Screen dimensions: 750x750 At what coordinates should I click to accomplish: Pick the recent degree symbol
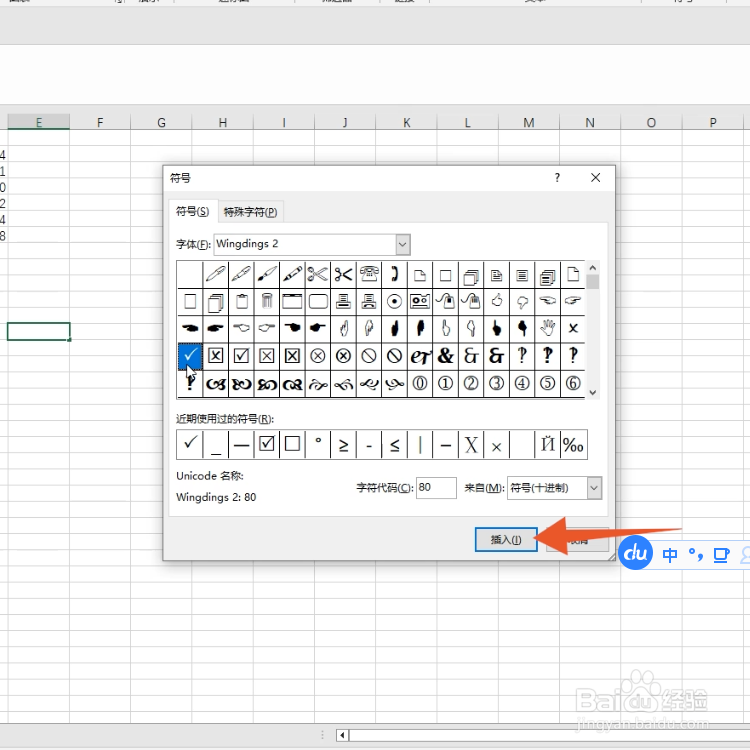318,445
